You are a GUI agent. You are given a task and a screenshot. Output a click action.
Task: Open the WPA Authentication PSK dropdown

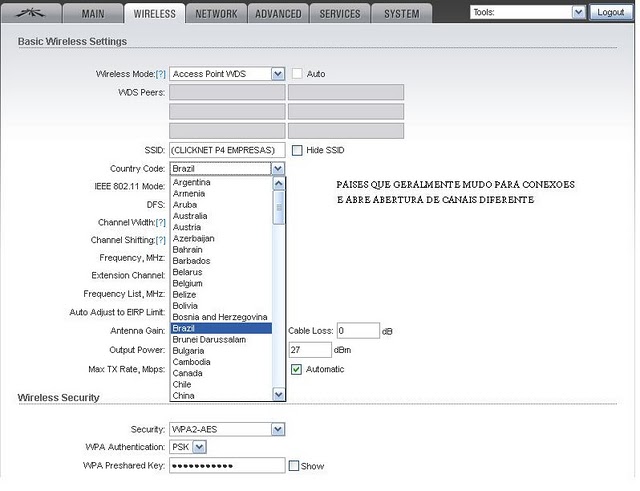point(188,447)
